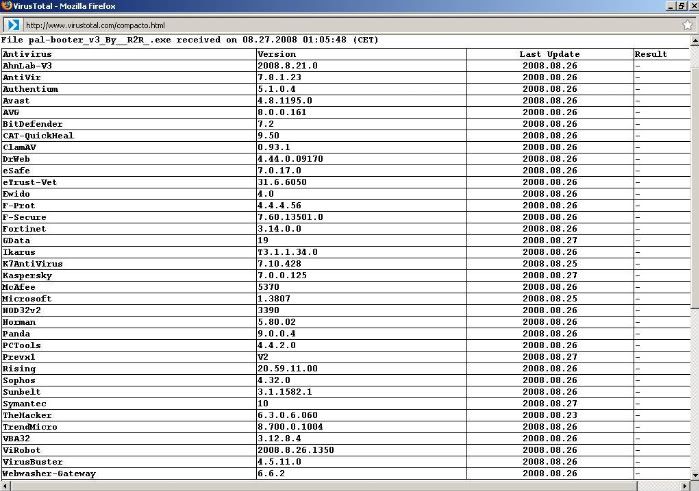Select the eSafe row name

coord(16,170)
